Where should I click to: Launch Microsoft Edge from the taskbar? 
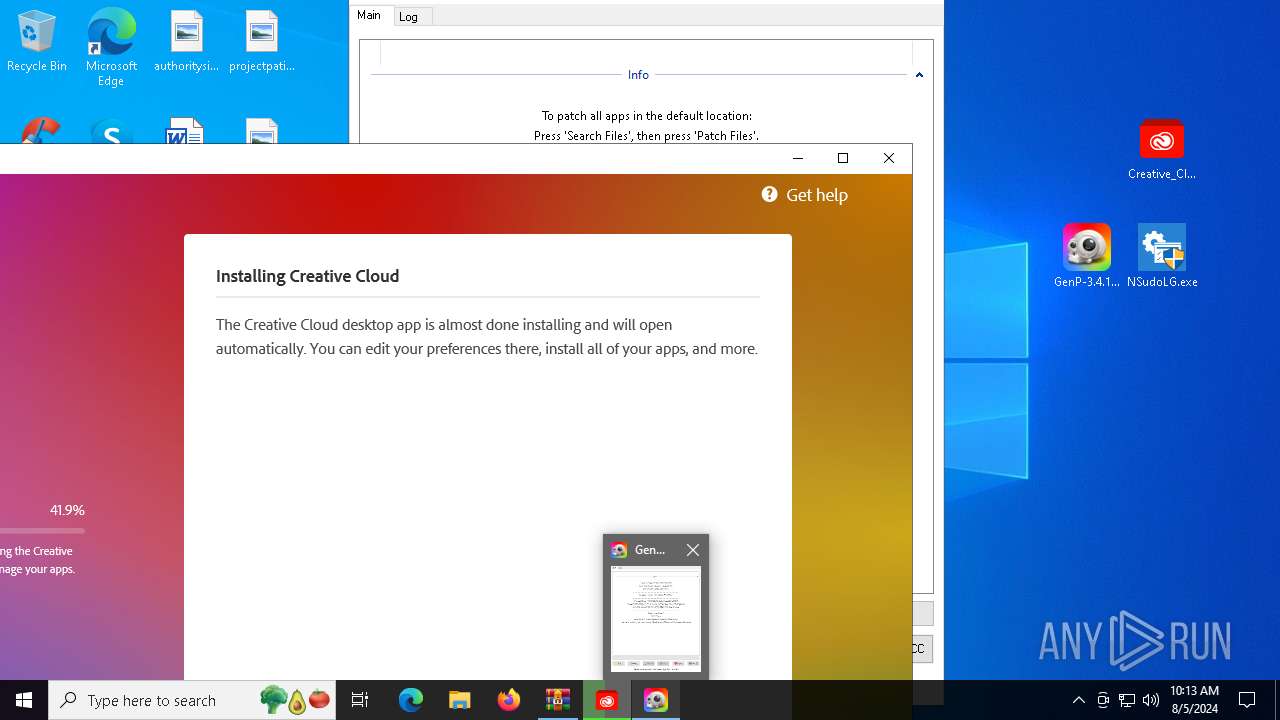pos(410,700)
